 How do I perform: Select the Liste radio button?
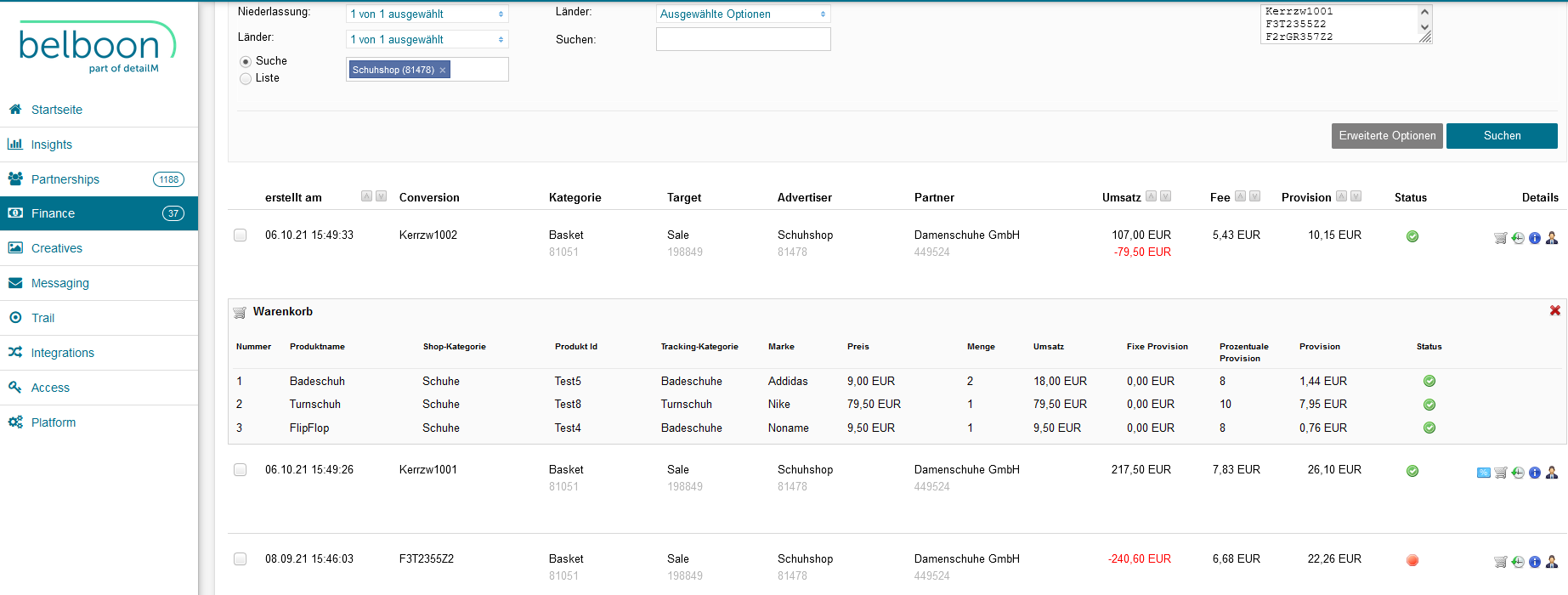click(x=246, y=78)
